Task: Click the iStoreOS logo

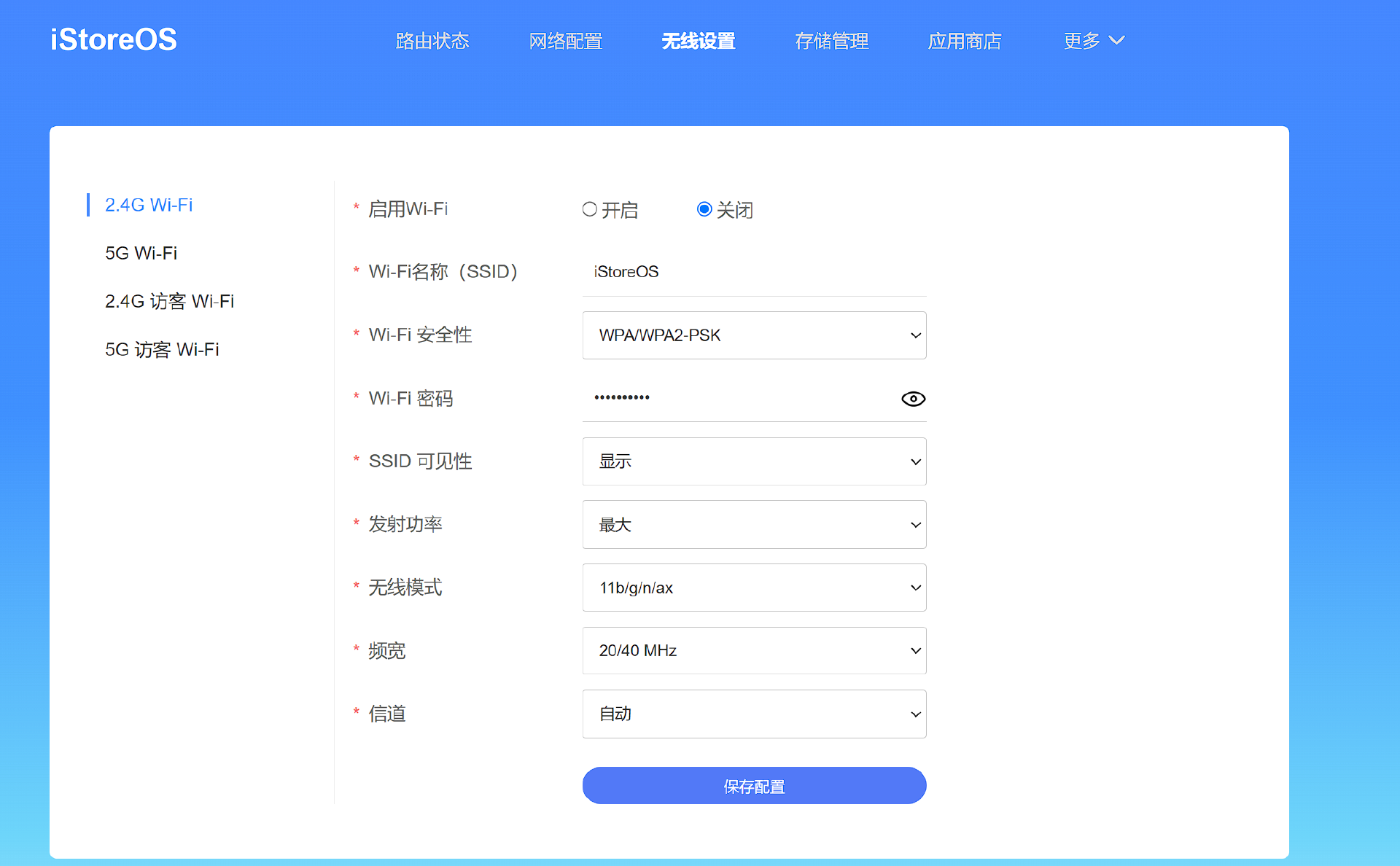Action: tap(113, 39)
